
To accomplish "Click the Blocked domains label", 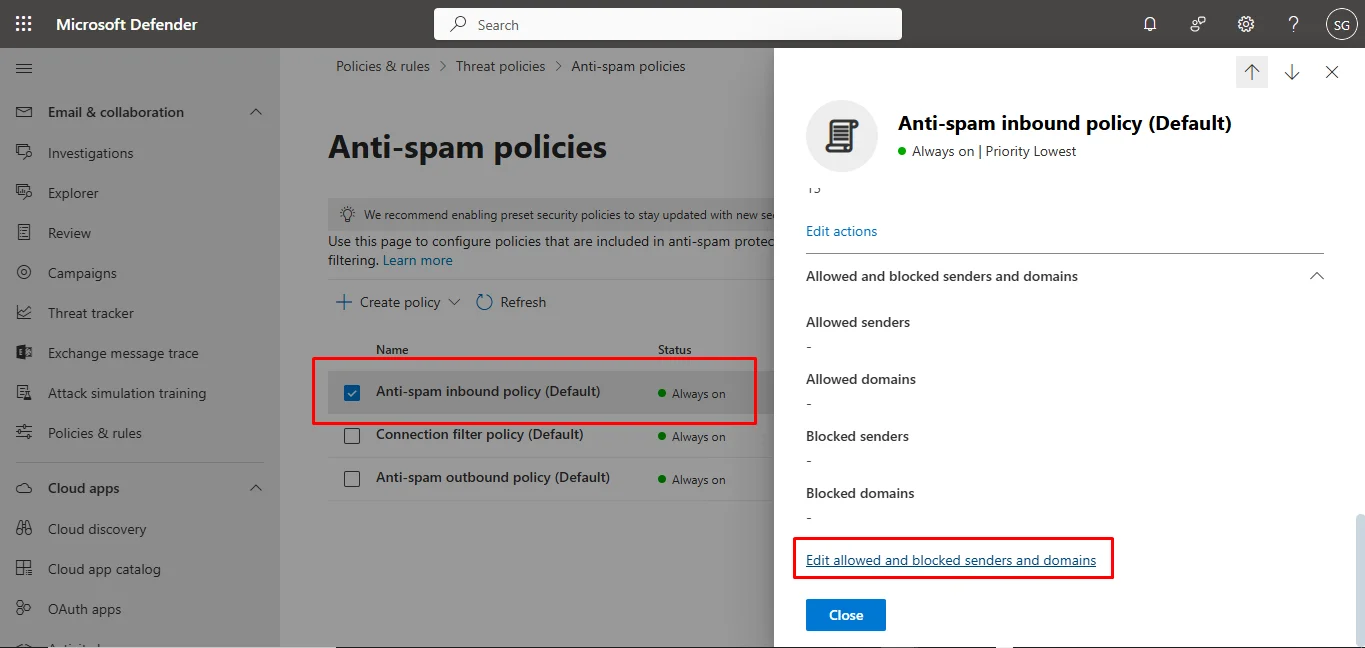I will click(860, 493).
